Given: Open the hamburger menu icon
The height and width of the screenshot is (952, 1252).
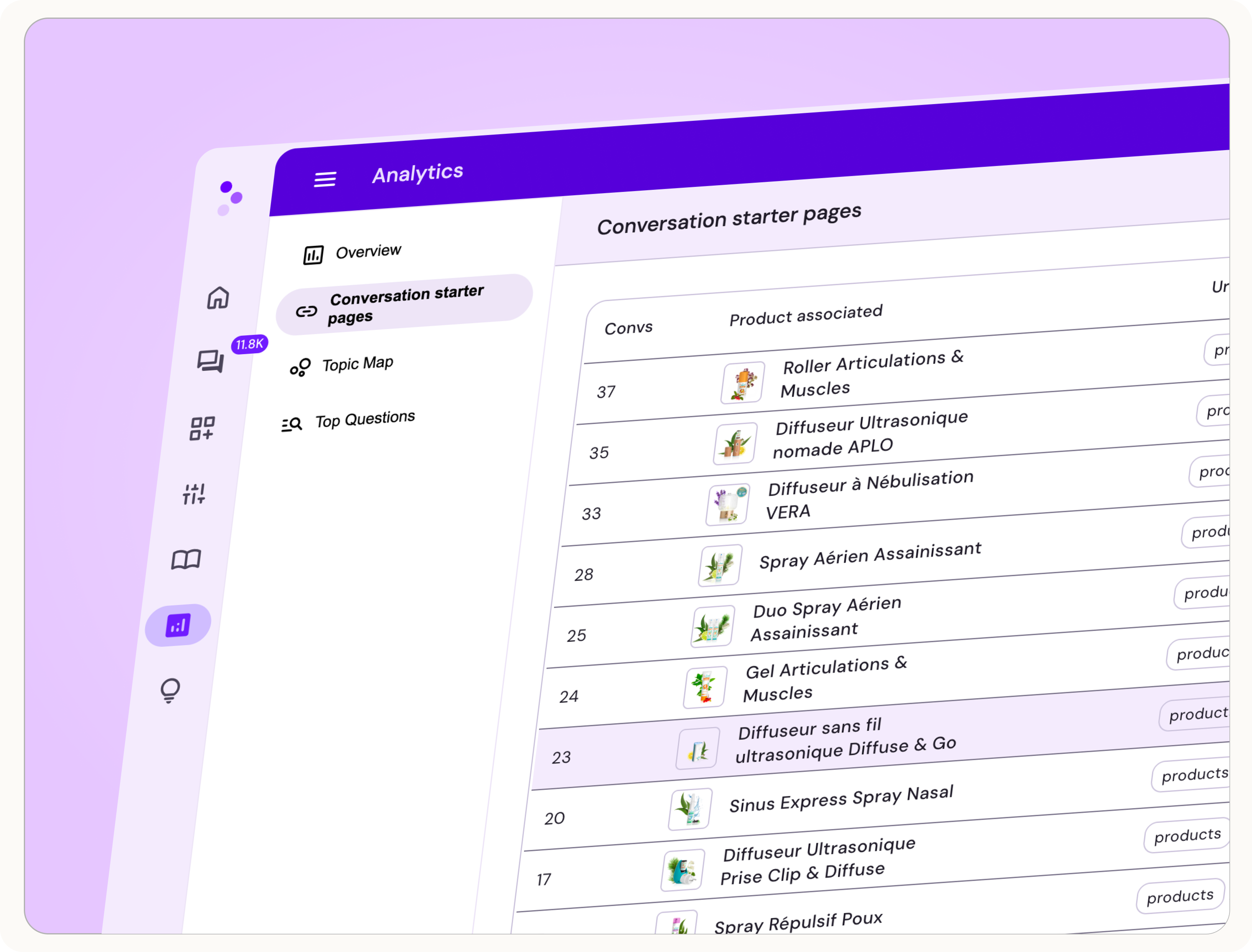Looking at the screenshot, I should coord(325,180).
